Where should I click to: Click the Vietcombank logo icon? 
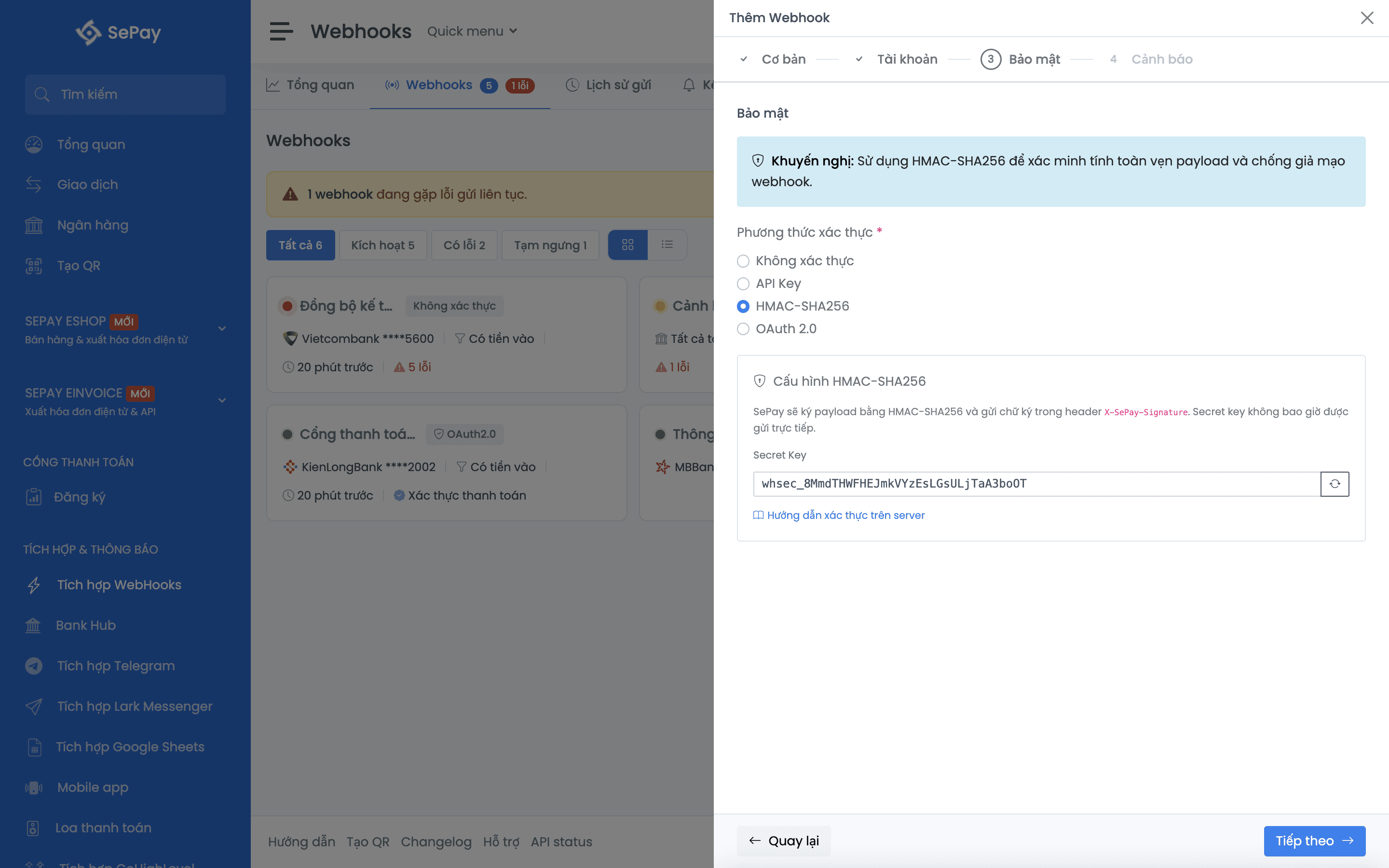coord(290,339)
